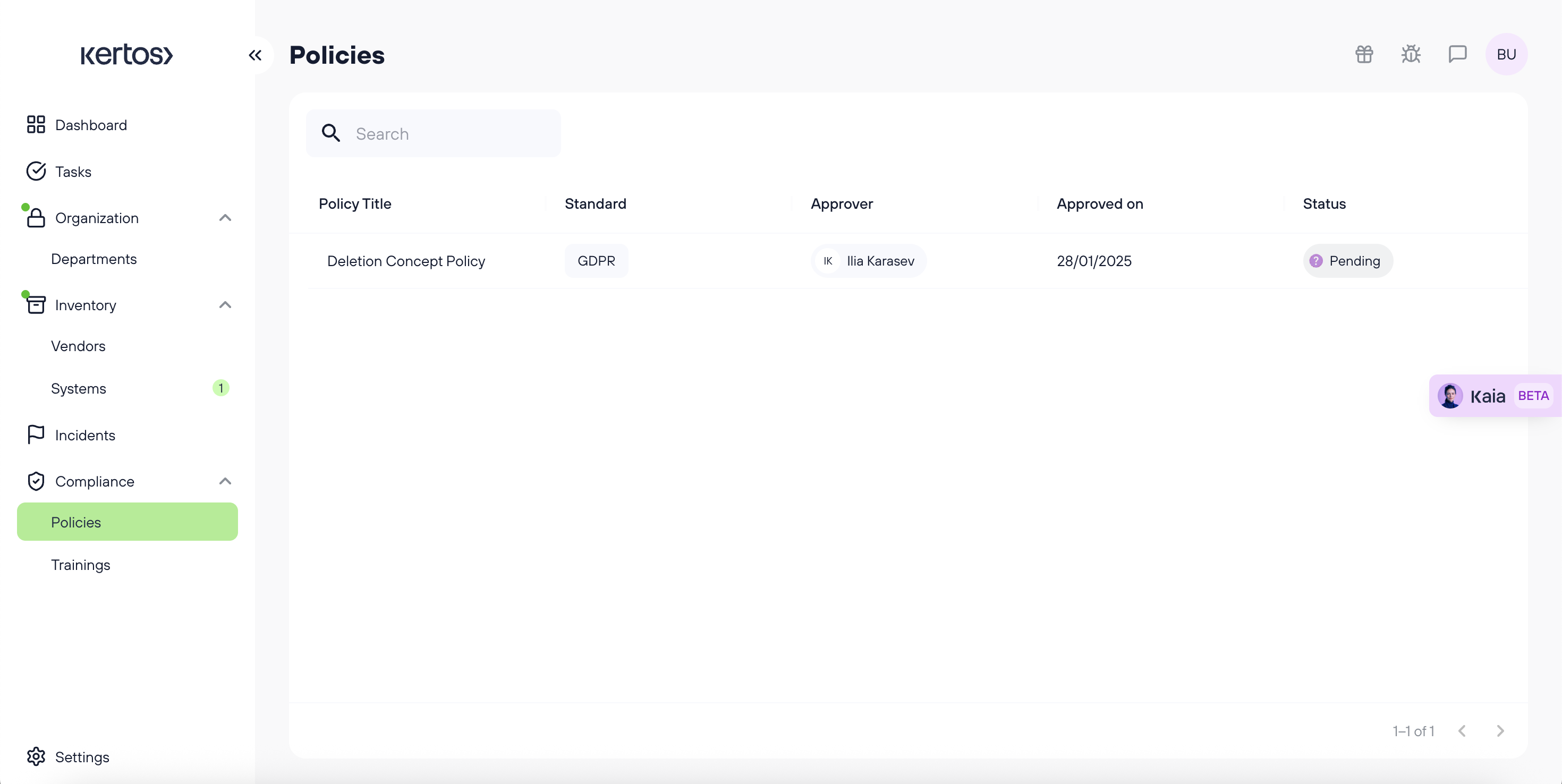
Task: Open the chat message icon
Action: tap(1458, 55)
